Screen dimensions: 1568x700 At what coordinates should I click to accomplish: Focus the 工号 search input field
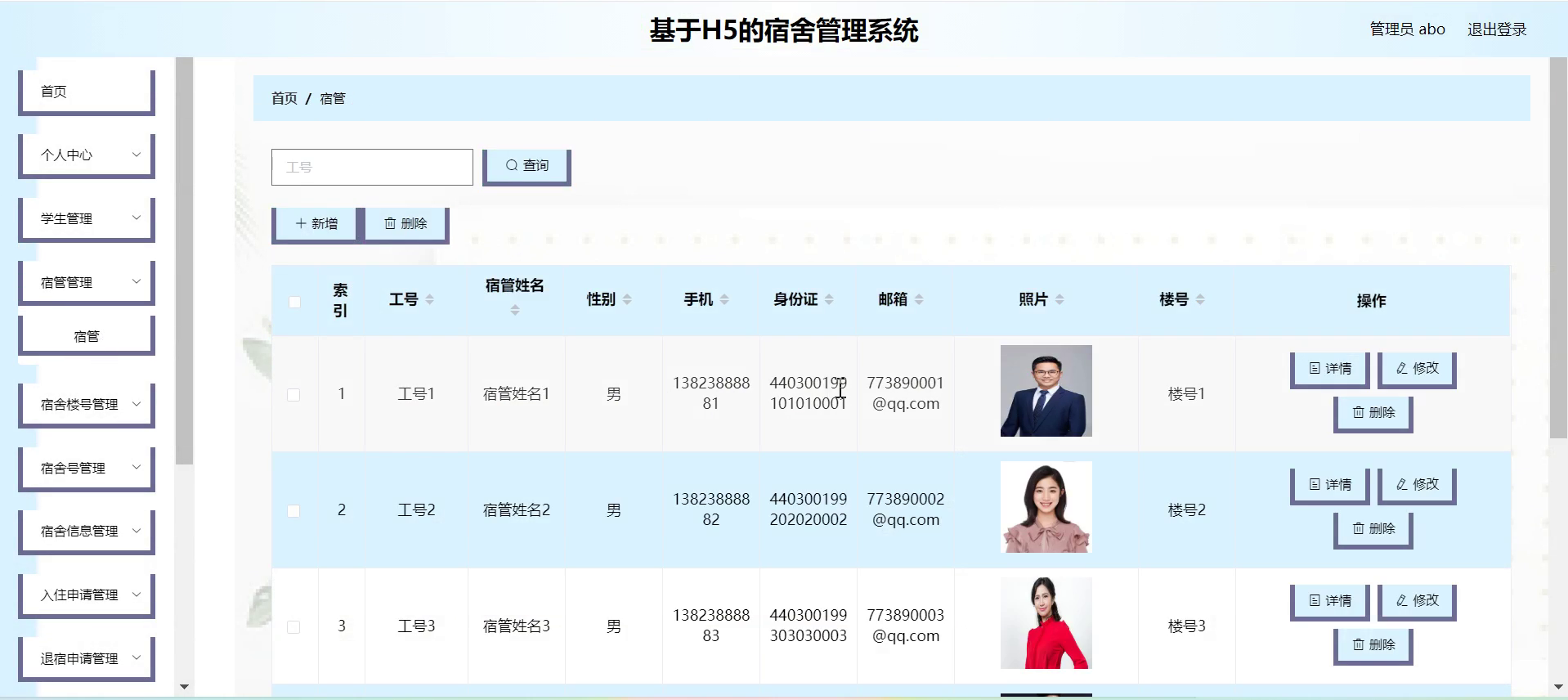(x=372, y=167)
